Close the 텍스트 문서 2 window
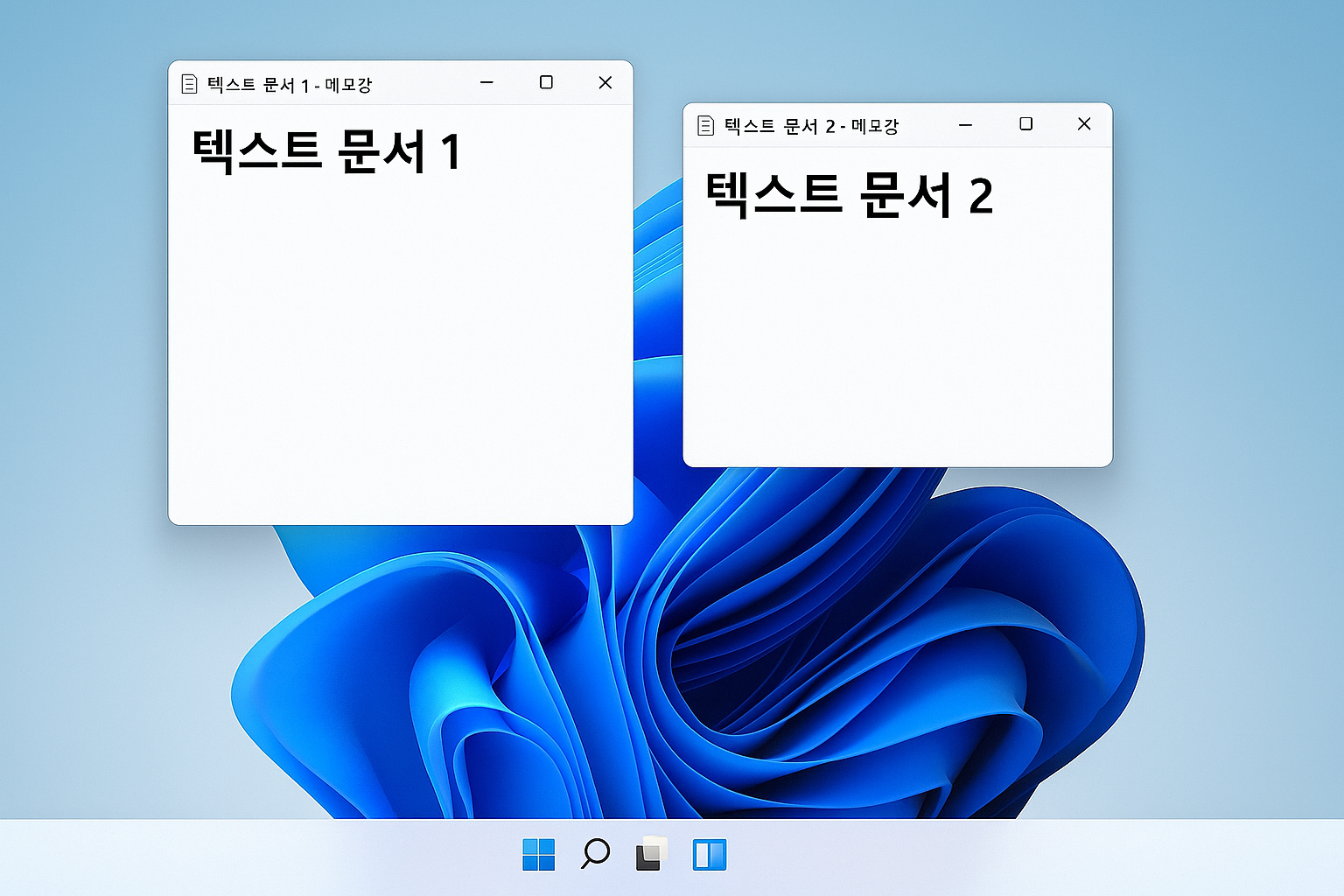 pos(1084,124)
